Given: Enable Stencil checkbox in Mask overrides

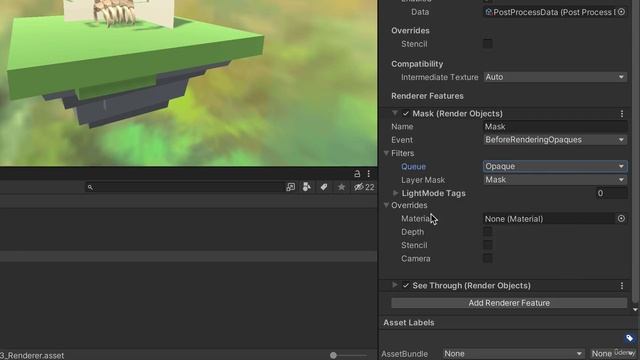Looking at the screenshot, I should pos(488,245).
